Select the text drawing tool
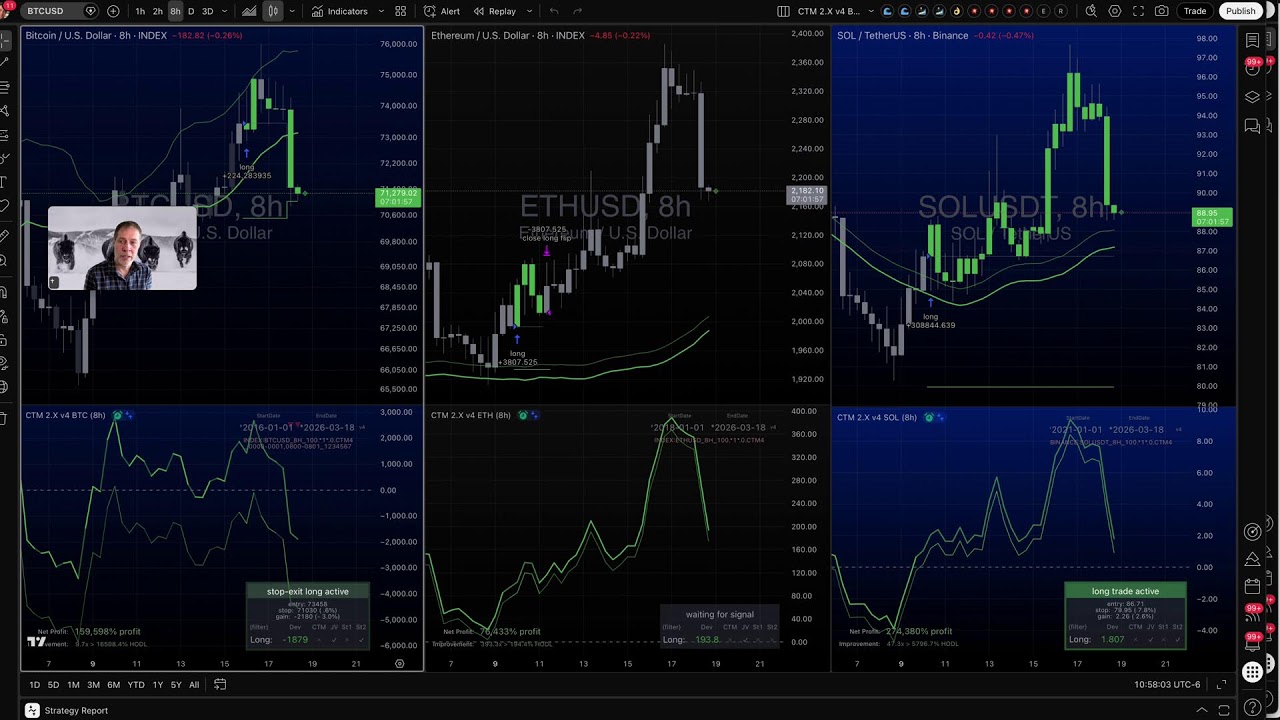Image resolution: width=1280 pixels, height=720 pixels. (x=5, y=181)
